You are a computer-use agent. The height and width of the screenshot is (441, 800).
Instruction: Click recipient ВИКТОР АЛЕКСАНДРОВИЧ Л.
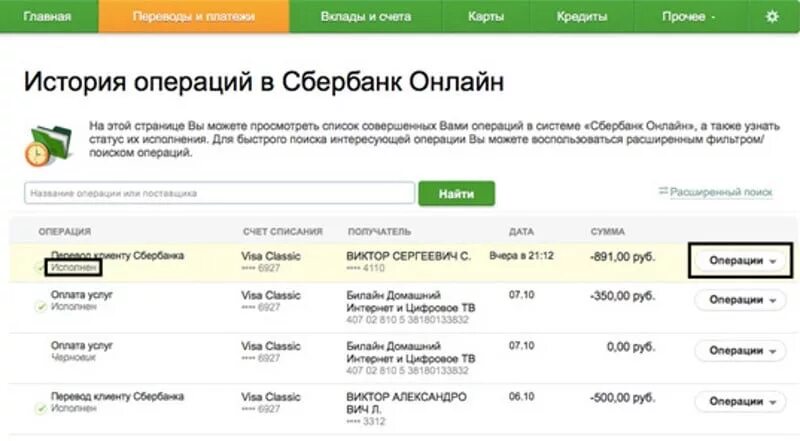point(406,403)
